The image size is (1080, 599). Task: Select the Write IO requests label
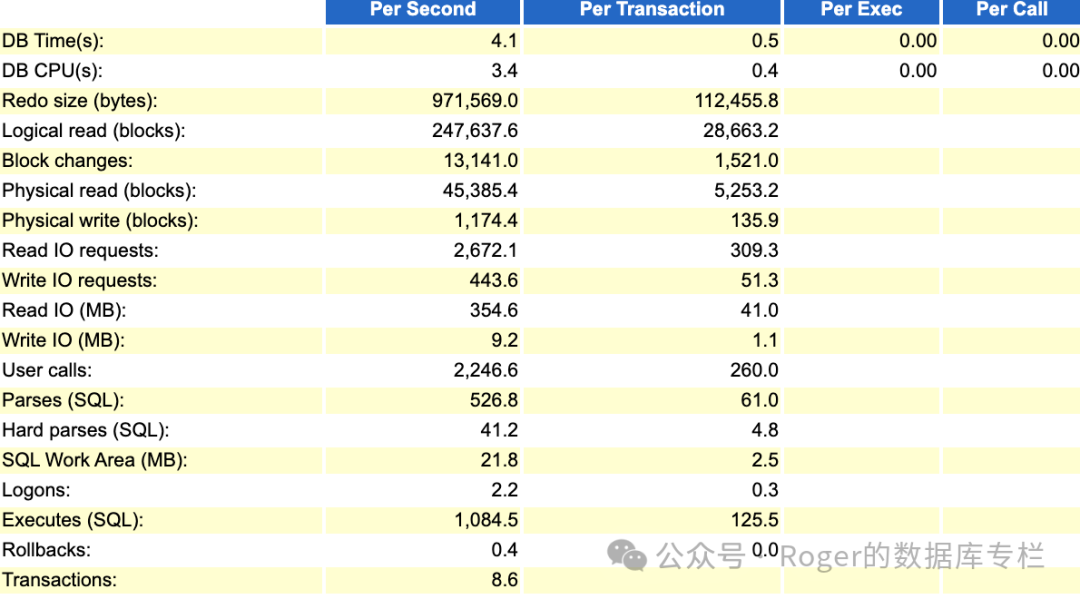pyautogui.click(x=79, y=280)
